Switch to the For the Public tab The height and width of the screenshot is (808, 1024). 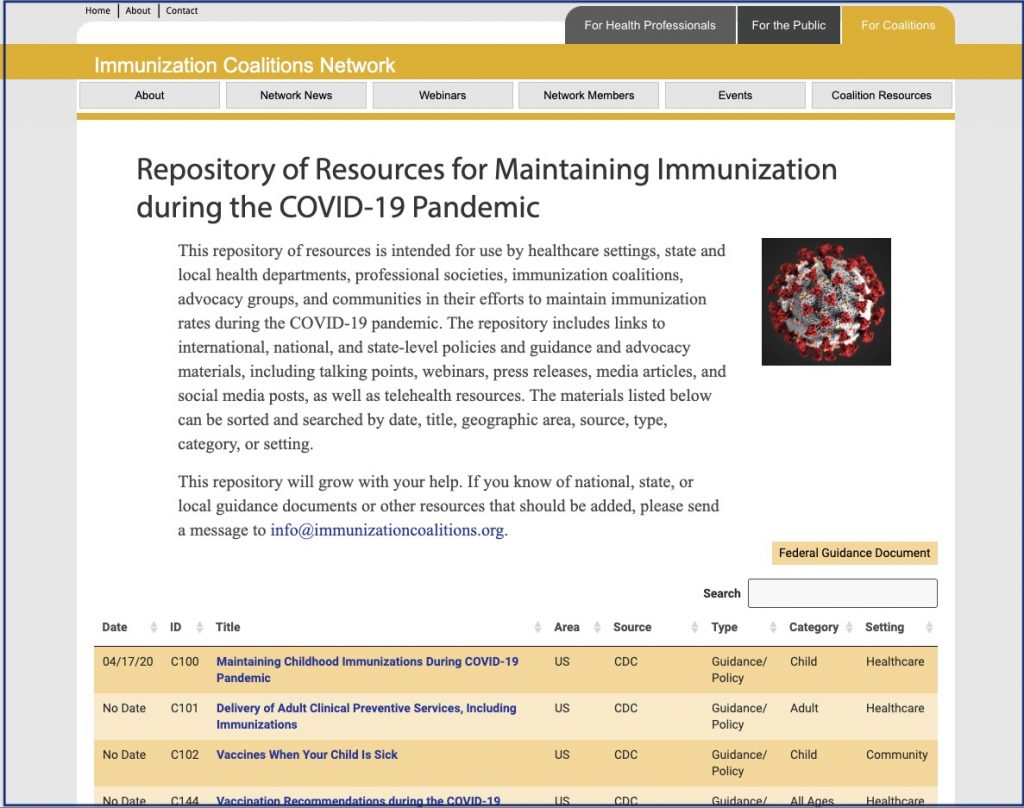pos(789,25)
